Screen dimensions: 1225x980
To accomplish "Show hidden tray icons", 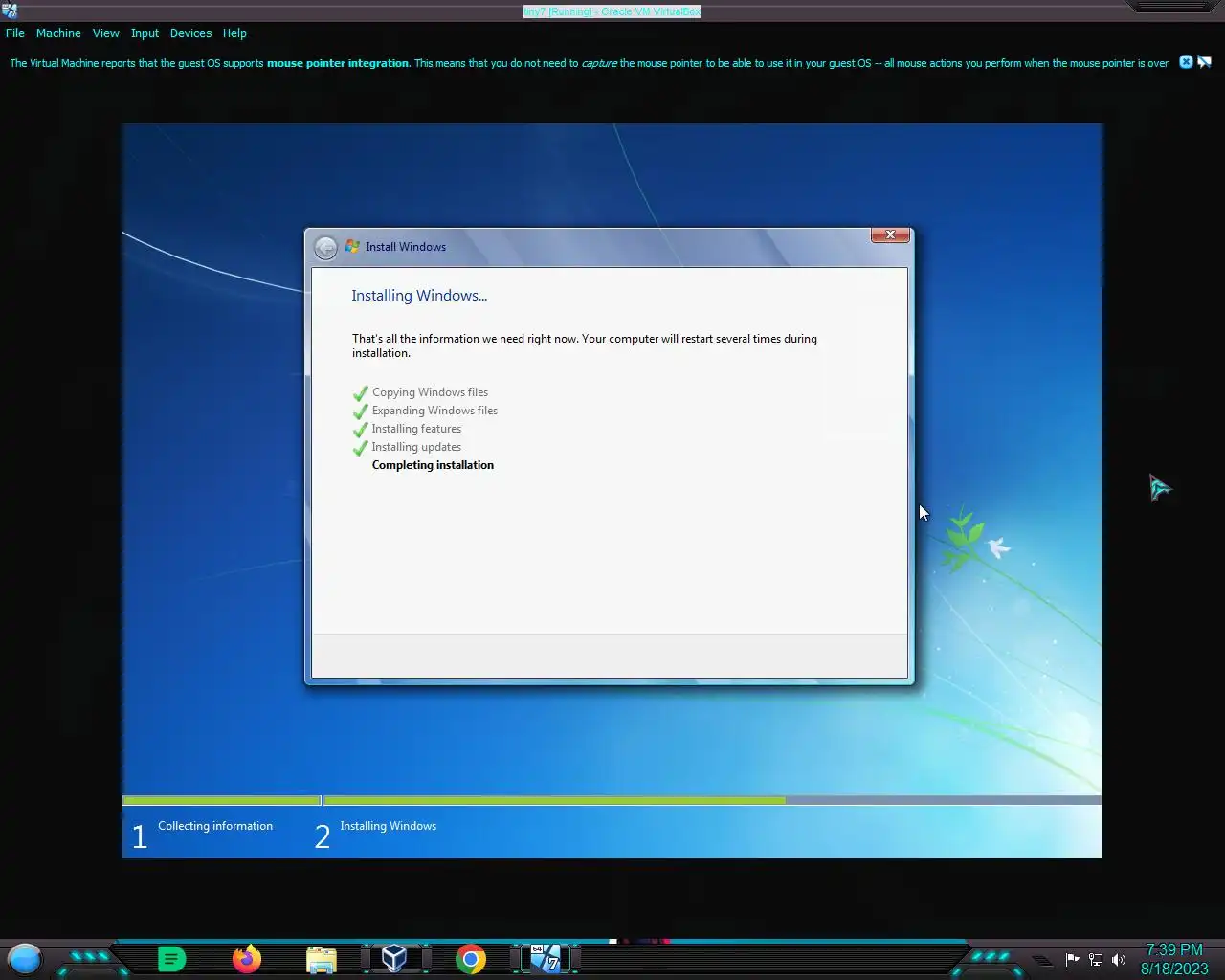I will coord(1042,960).
